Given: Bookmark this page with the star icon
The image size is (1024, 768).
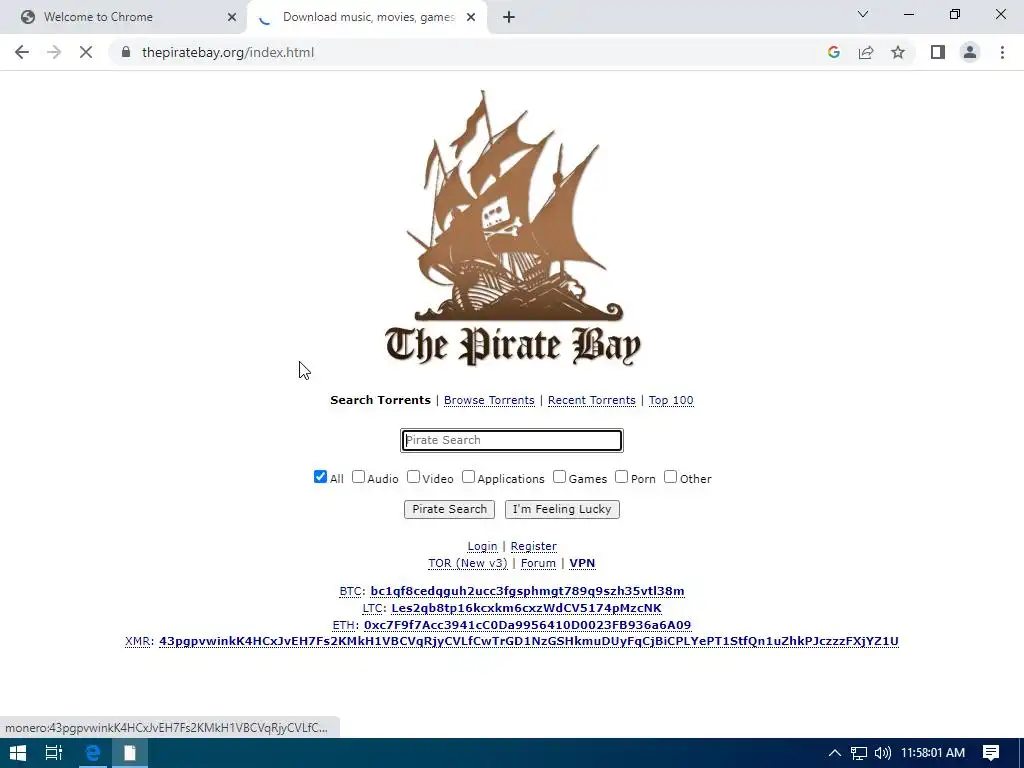Looking at the screenshot, I should 898,52.
